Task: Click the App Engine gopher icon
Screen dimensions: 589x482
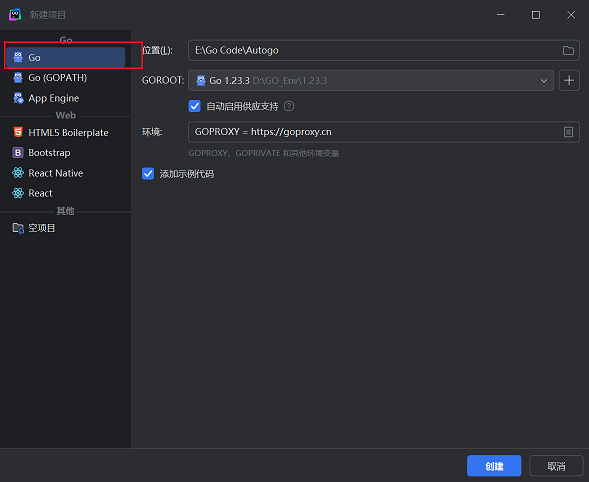Action: point(18,98)
